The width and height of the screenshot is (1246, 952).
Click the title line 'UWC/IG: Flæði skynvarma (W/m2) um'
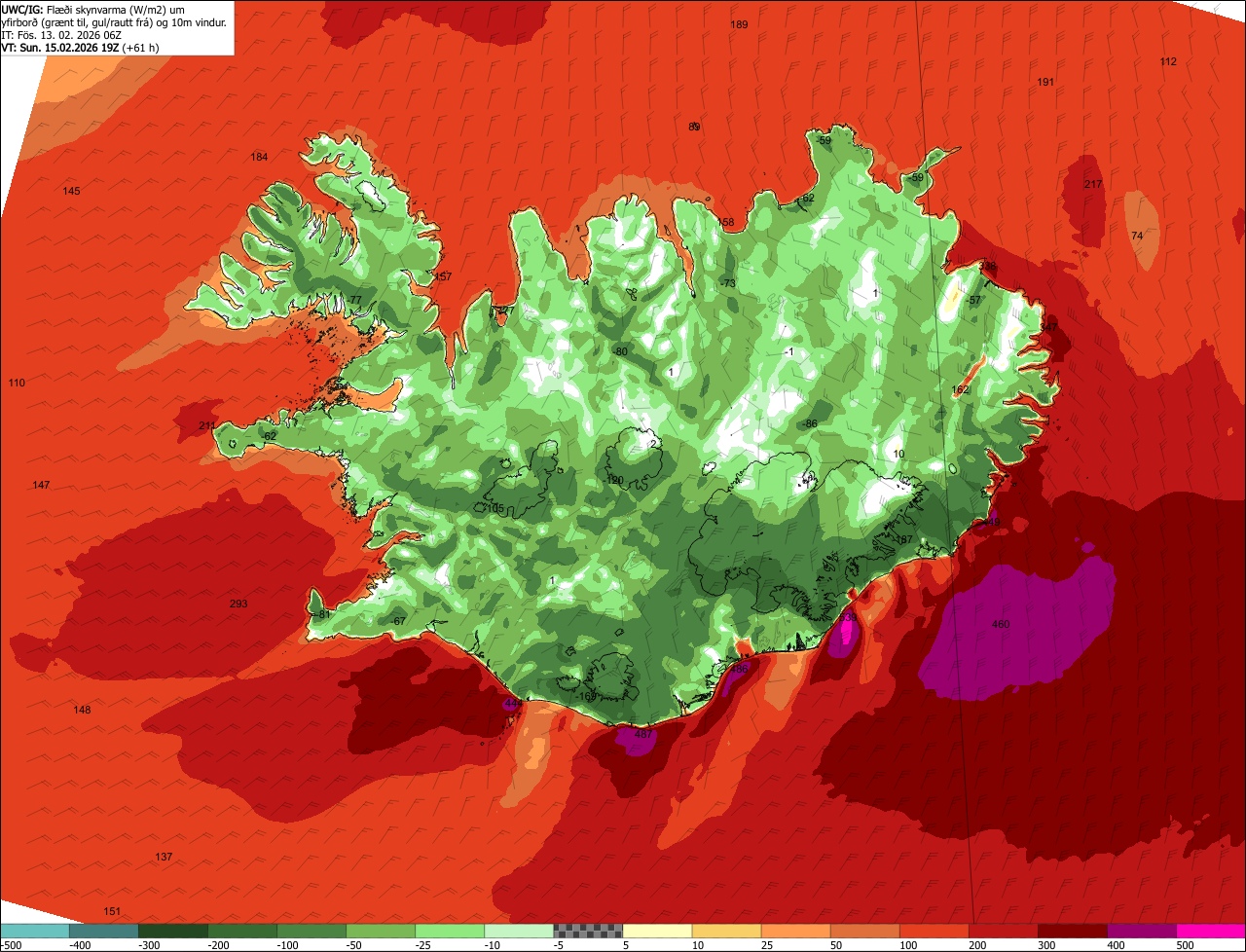point(92,9)
